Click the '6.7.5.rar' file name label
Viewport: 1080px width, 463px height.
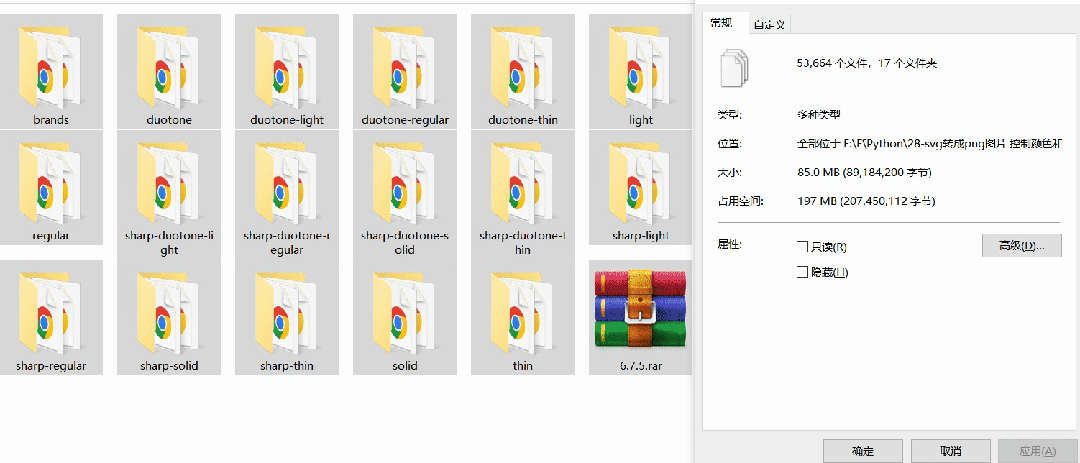641,366
